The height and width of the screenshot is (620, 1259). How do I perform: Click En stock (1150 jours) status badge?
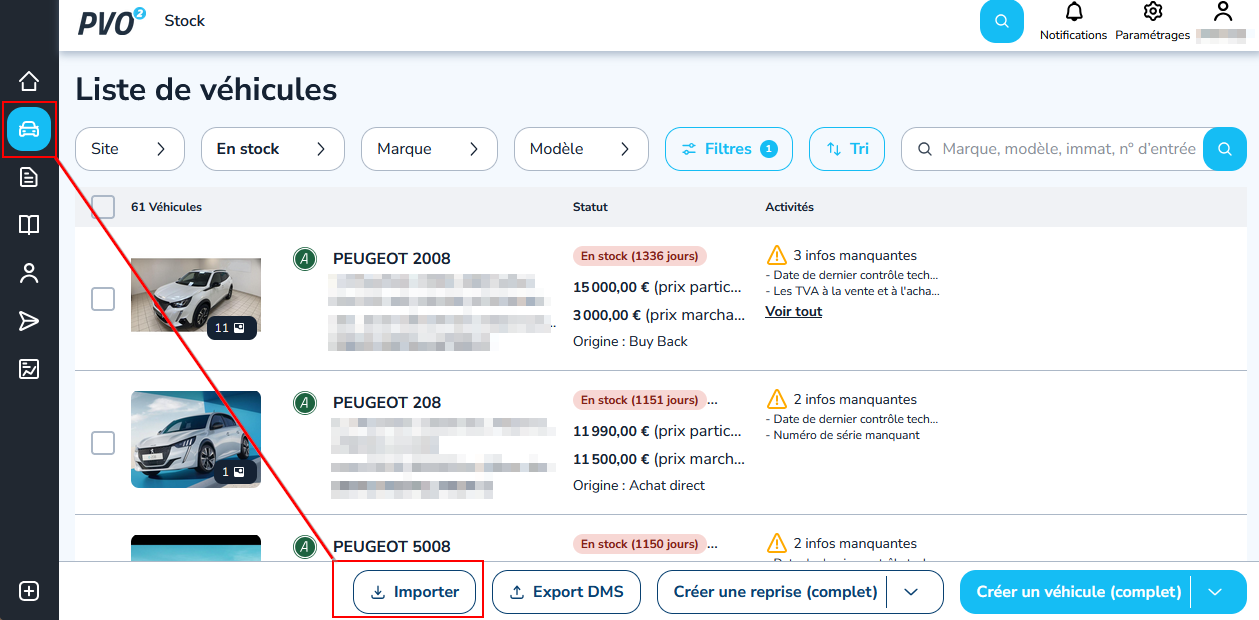(x=640, y=544)
